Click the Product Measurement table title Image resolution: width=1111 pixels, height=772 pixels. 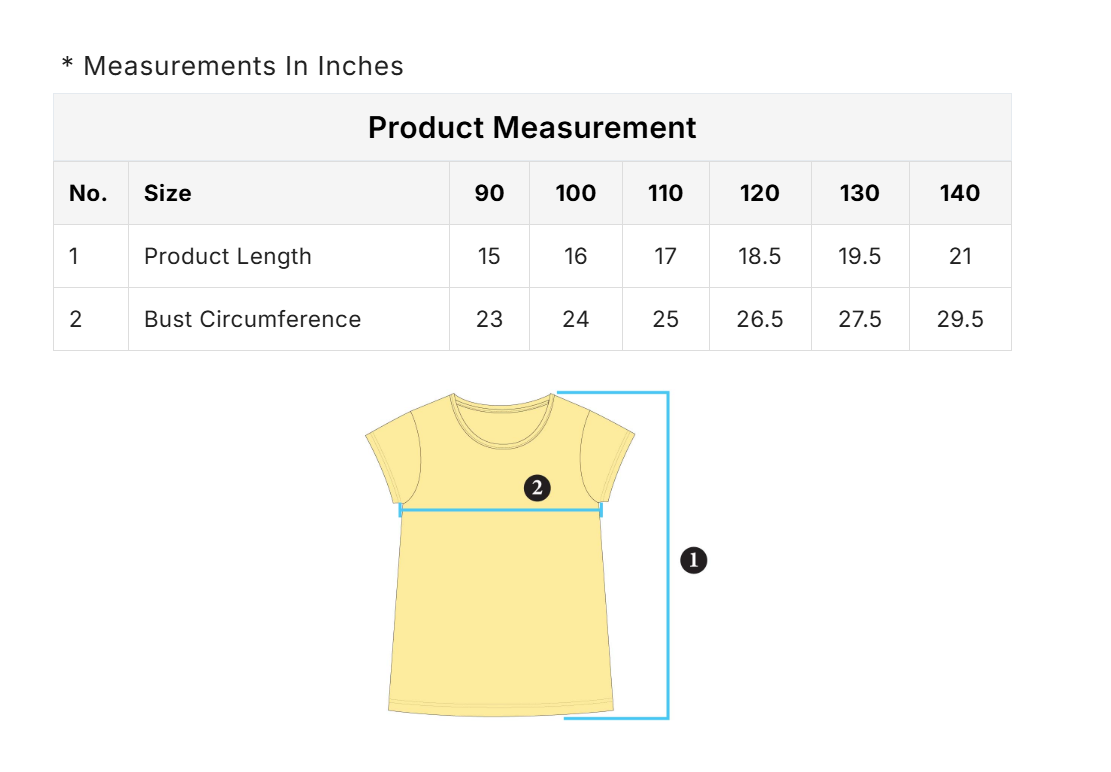[x=532, y=128]
